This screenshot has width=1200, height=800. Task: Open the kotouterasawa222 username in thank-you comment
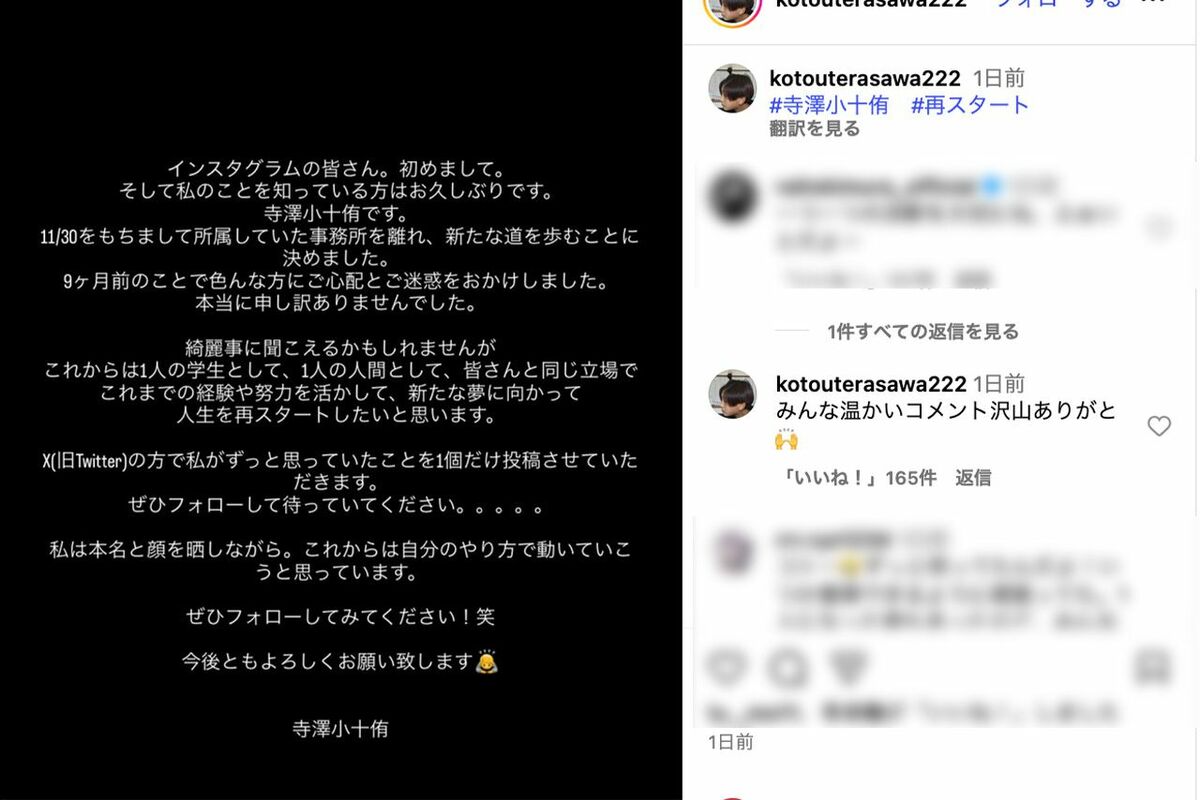pos(871,384)
